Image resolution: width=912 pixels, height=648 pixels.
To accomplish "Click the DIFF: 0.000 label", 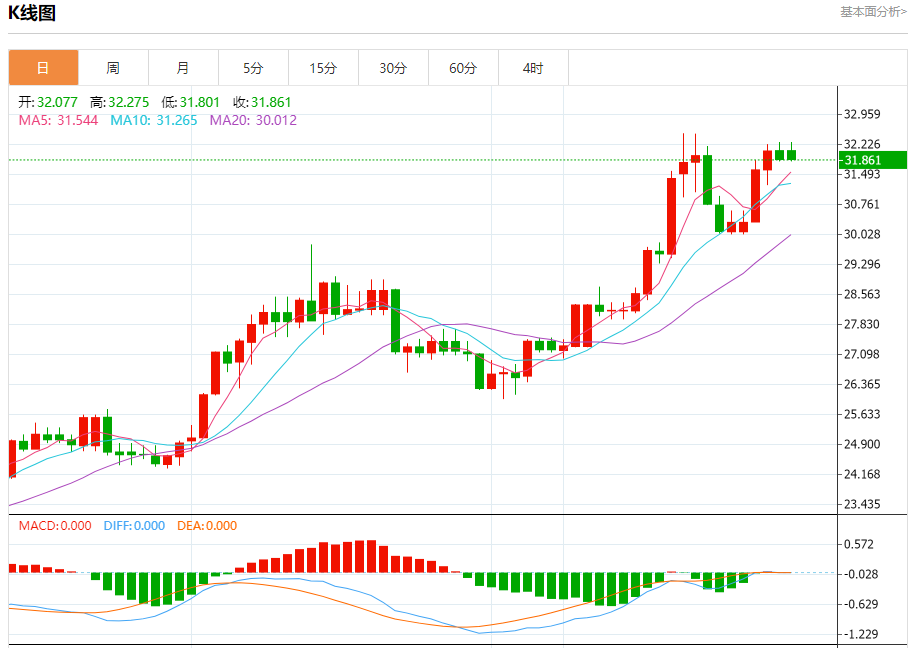I will (134, 525).
